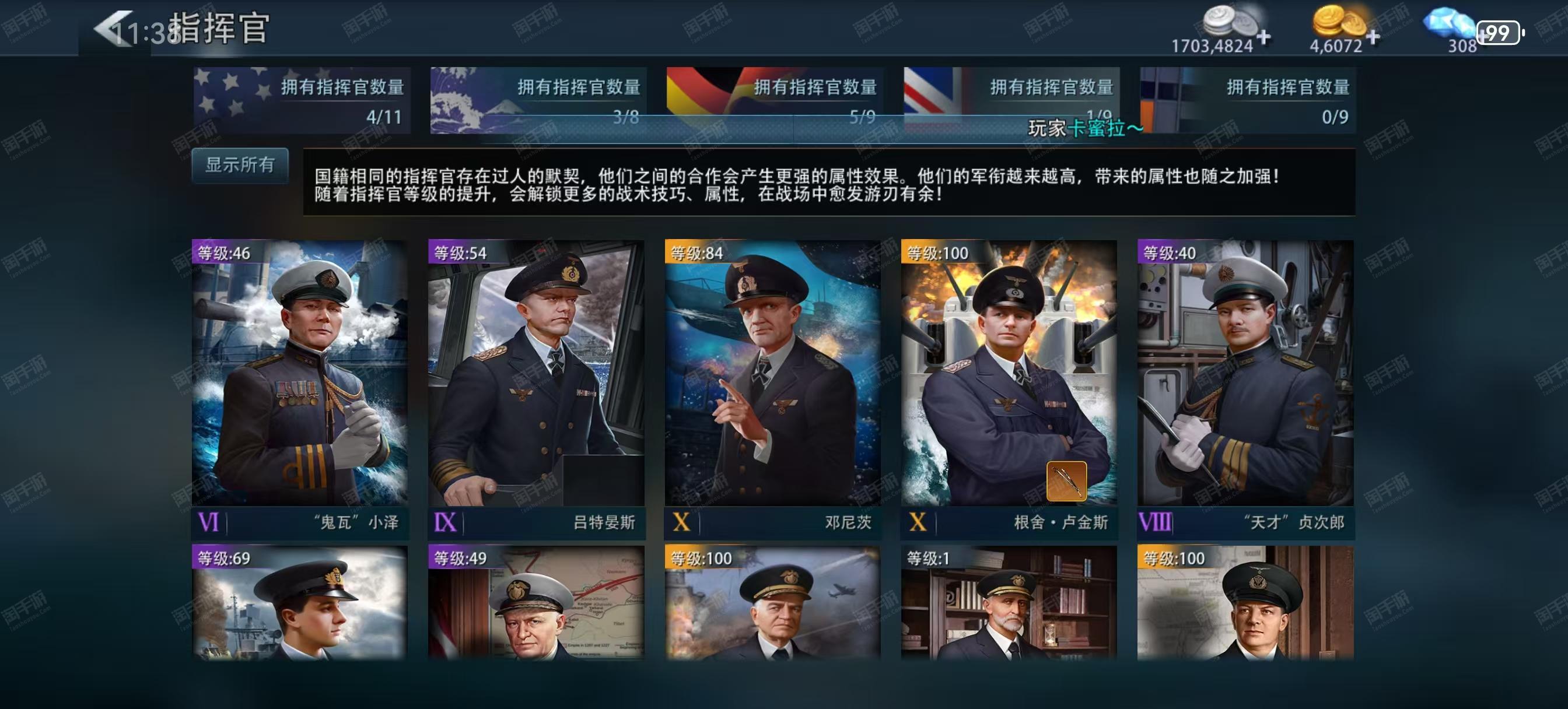This screenshot has width=1568, height=709.
Task: Tap the blue diamond currency icon
Action: [x=1447, y=24]
